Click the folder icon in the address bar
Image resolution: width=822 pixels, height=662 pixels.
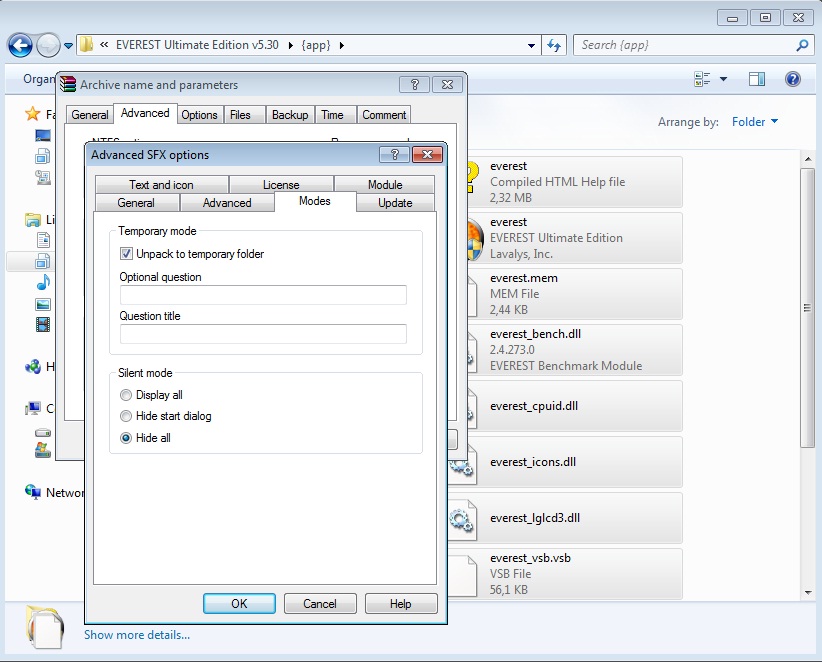coord(86,45)
